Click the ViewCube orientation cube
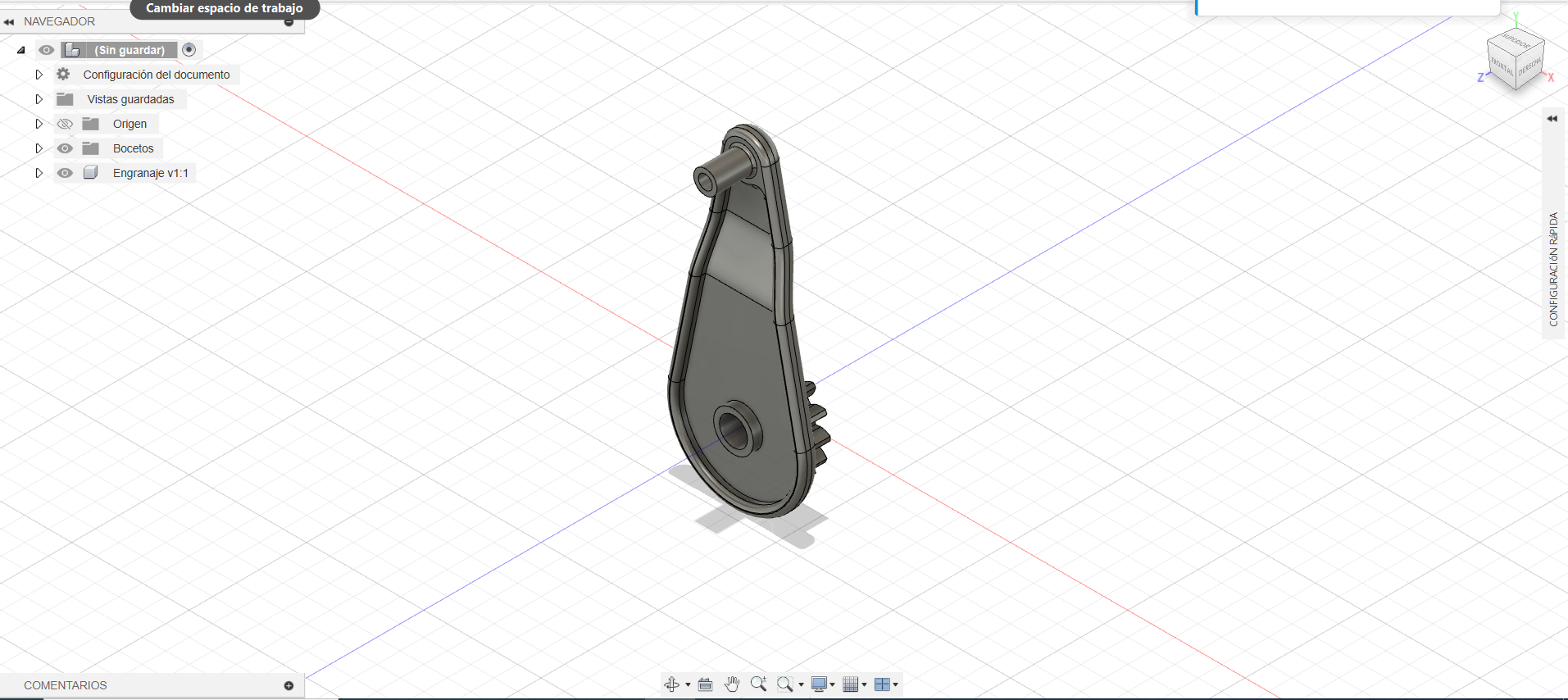 coord(1516,59)
